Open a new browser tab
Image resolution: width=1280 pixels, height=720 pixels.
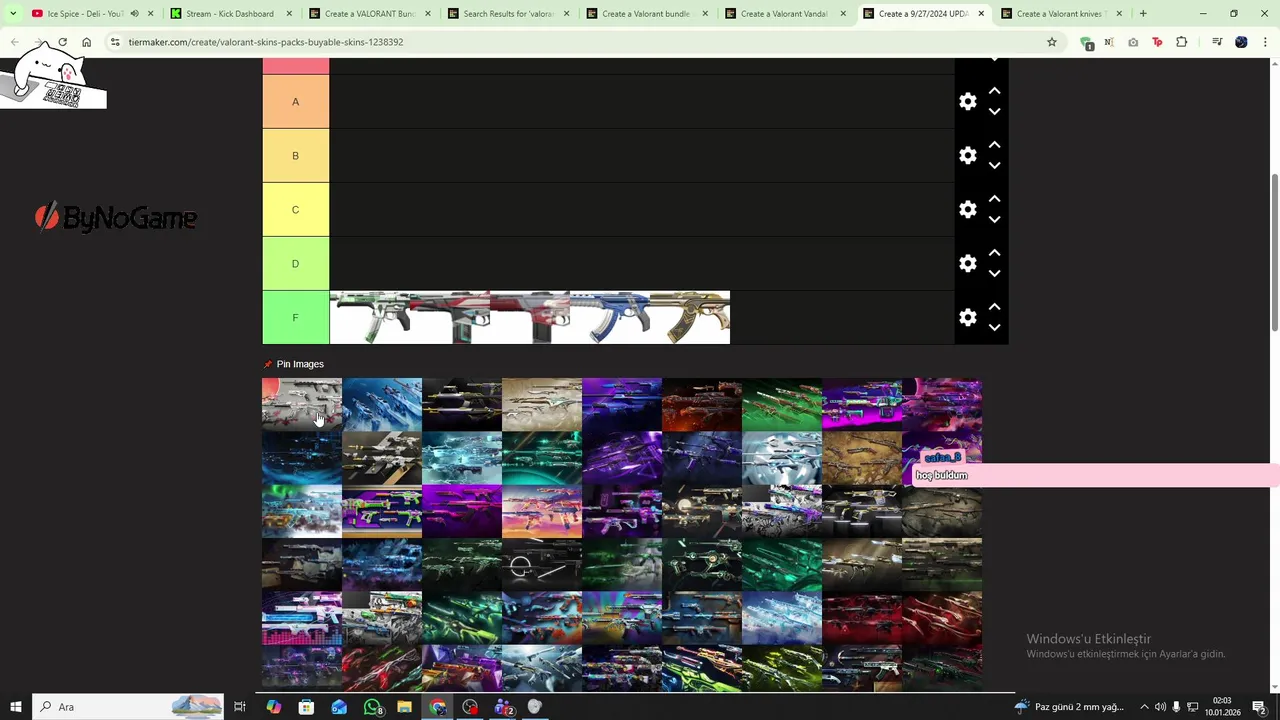pos(1143,14)
